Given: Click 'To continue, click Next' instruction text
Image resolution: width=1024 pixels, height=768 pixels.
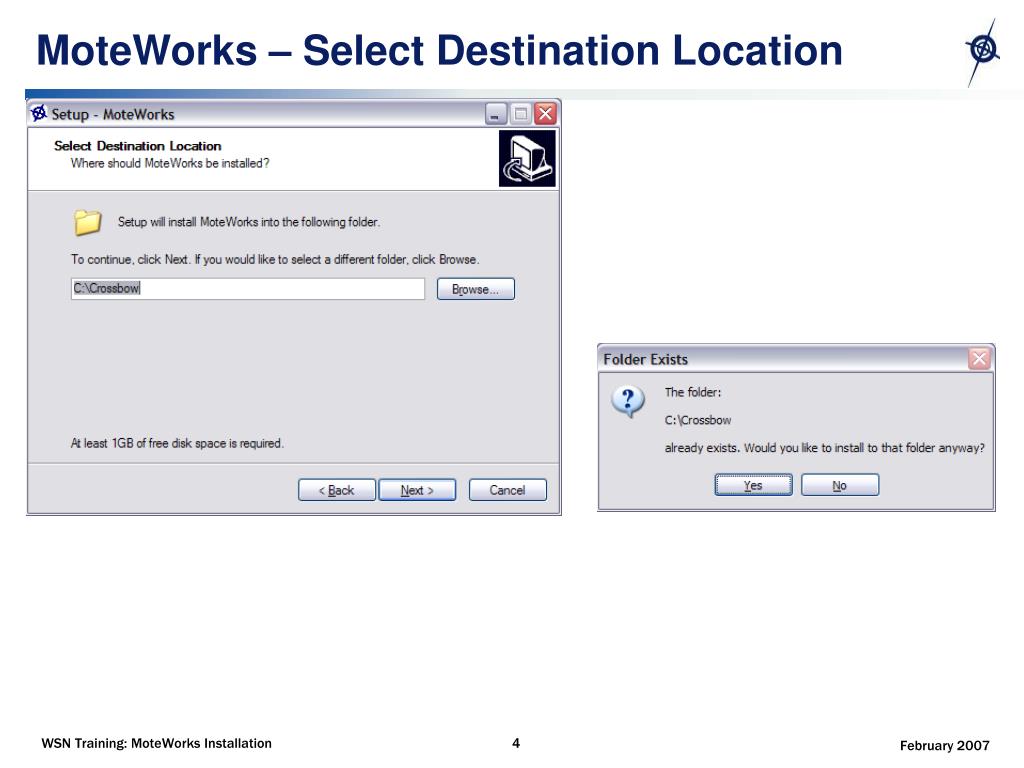Looking at the screenshot, I should [x=275, y=259].
